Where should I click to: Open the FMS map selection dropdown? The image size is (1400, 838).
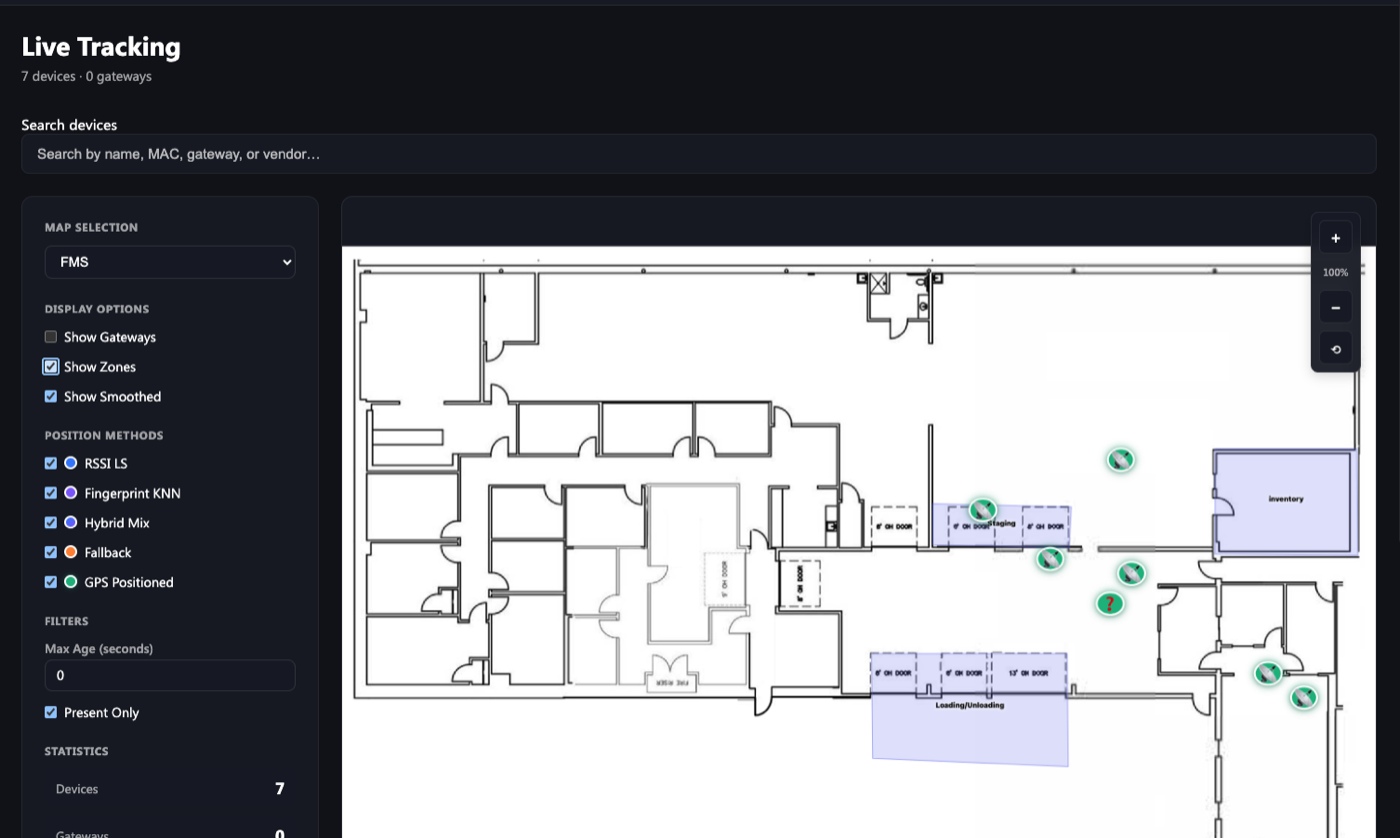170,261
